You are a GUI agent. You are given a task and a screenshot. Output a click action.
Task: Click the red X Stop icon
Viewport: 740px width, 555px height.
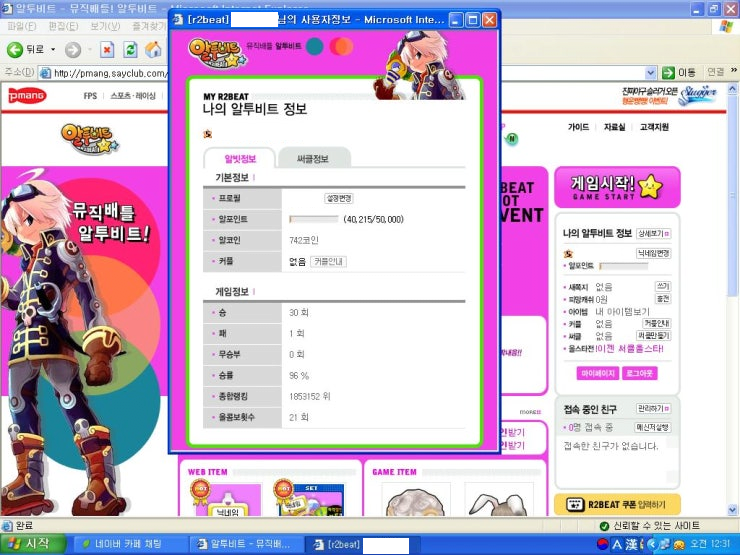pos(107,50)
